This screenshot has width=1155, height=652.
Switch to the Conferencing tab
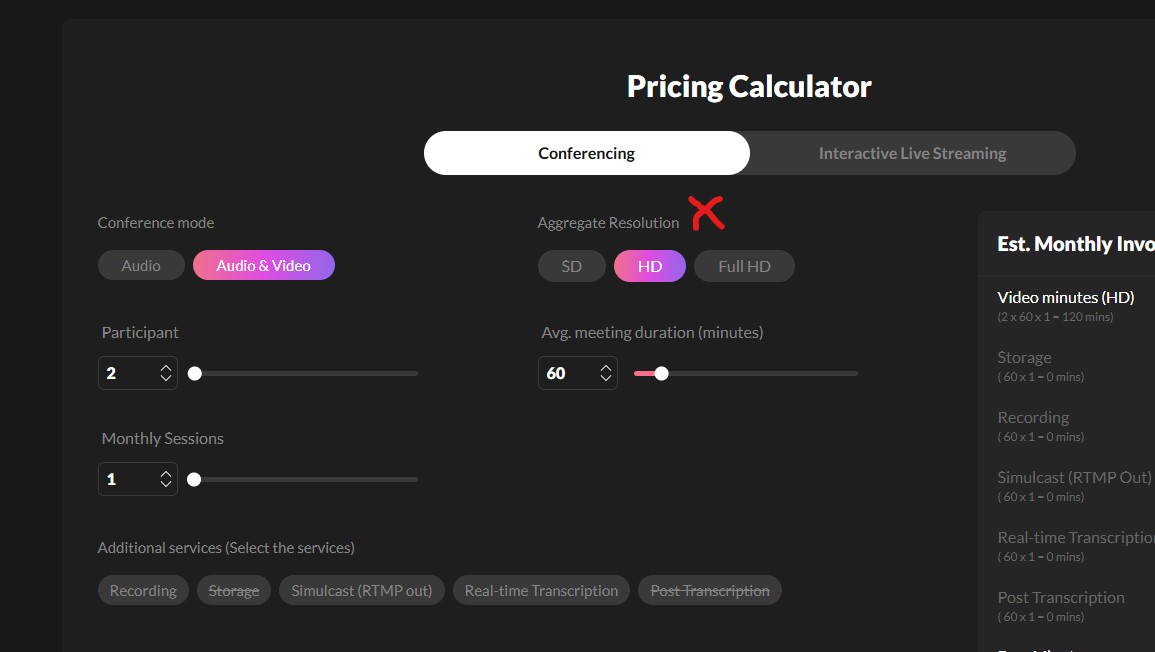[x=586, y=153]
